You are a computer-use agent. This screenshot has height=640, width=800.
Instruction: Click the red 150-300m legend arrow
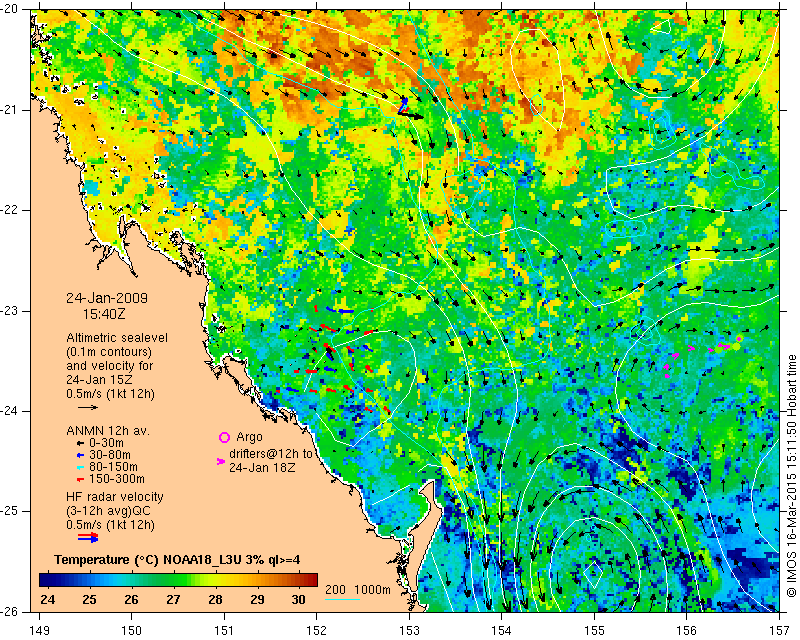[x=80, y=479]
